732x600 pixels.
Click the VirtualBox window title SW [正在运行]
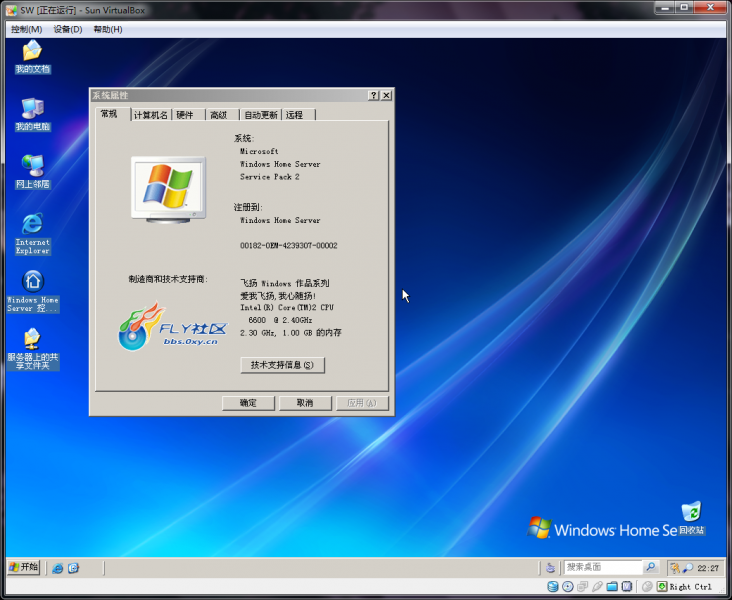point(83,10)
